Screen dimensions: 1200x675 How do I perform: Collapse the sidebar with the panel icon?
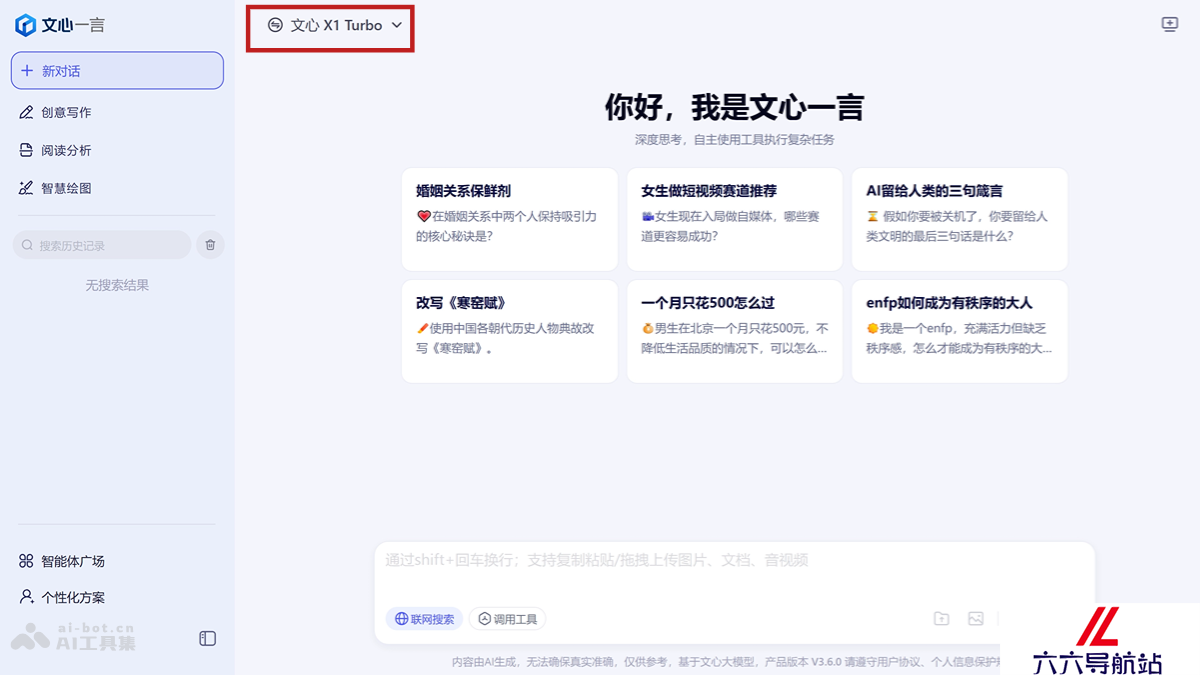click(208, 638)
